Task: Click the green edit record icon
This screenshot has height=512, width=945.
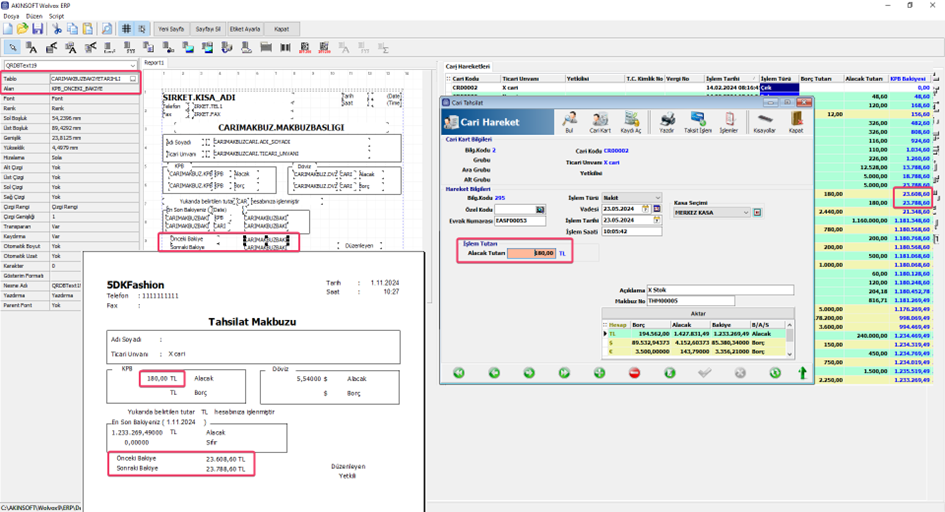Action: coord(670,373)
